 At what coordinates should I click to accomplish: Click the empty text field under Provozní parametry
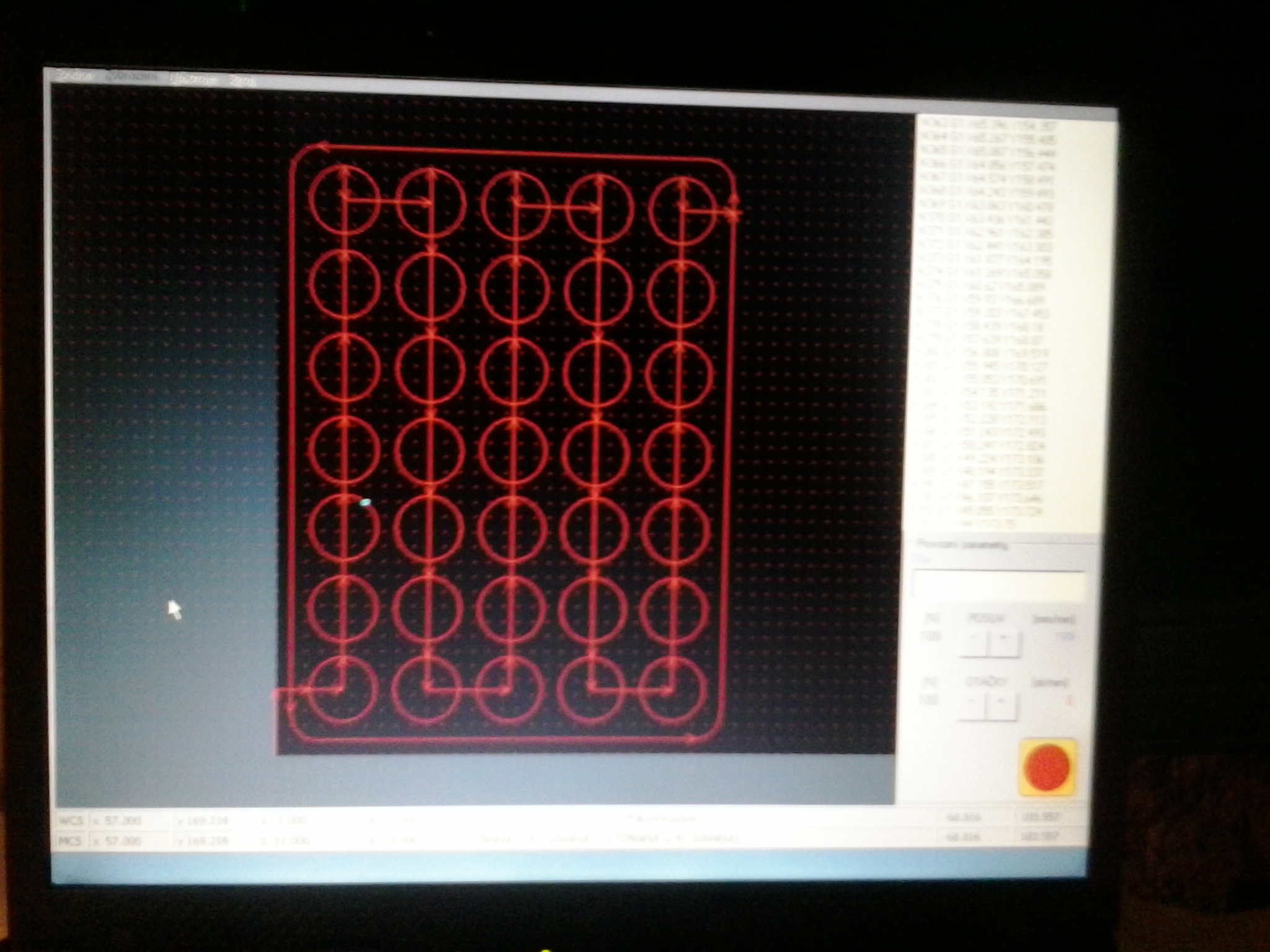(x=998, y=585)
